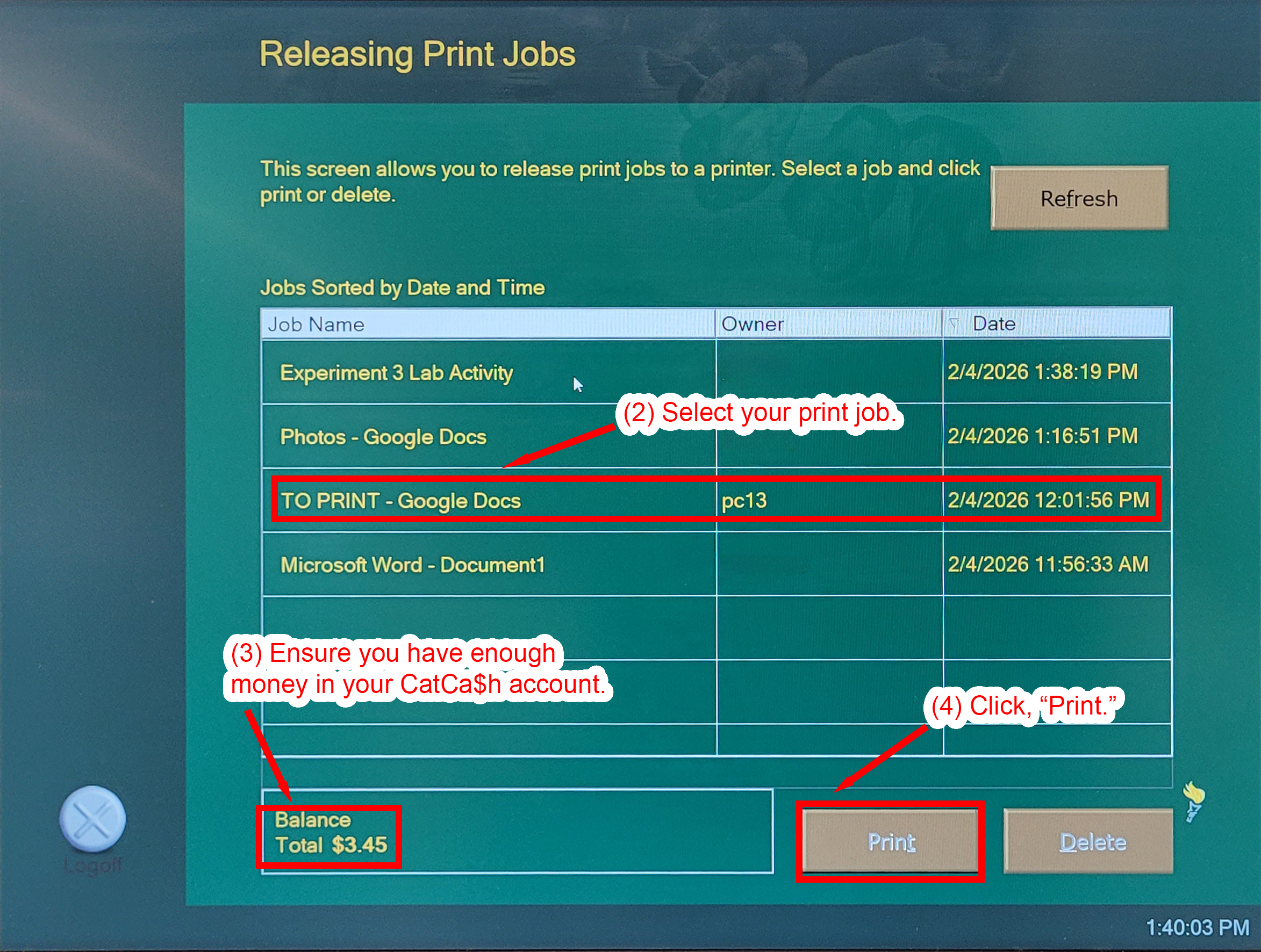Image resolution: width=1261 pixels, height=952 pixels.
Task: Click the Print button
Action: [x=890, y=841]
